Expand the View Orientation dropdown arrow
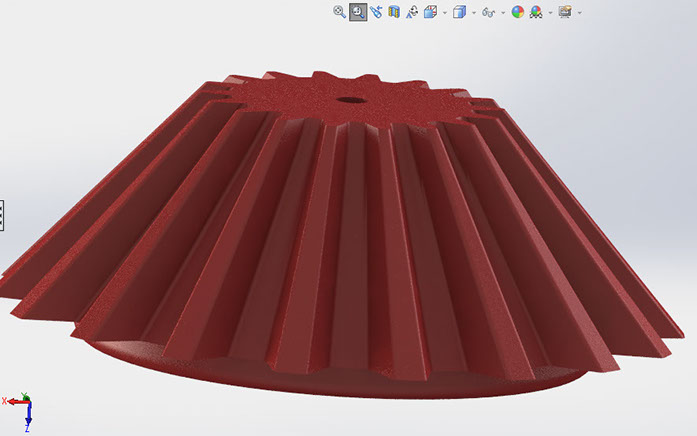697x436 pixels. click(445, 12)
